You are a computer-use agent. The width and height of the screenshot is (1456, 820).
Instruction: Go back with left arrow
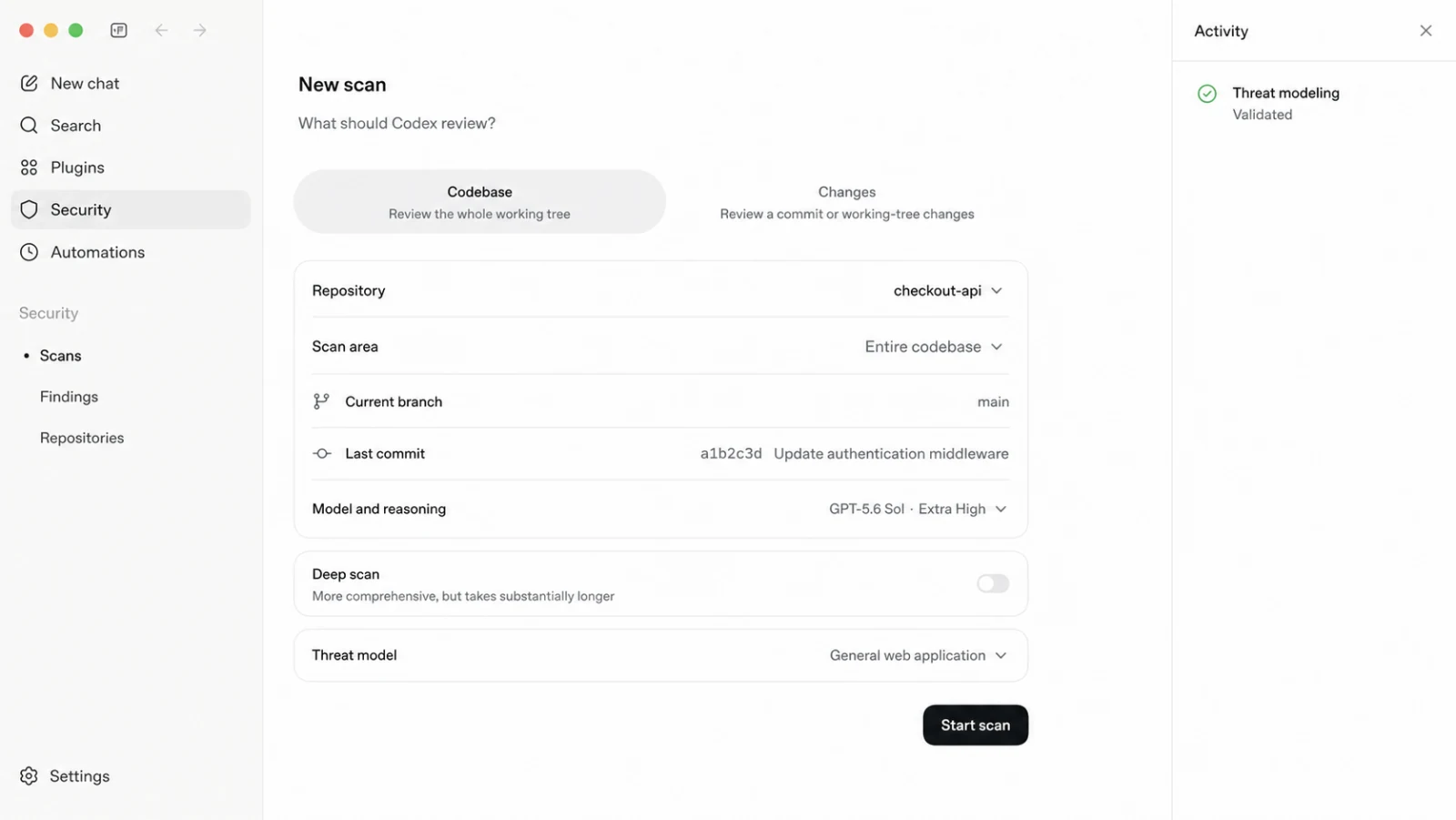161,30
